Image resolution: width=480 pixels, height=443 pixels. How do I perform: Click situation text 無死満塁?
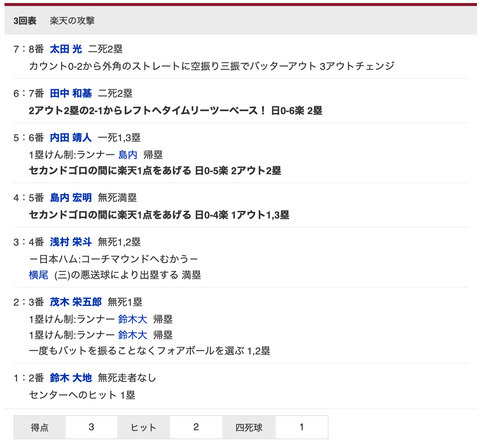[117, 198]
